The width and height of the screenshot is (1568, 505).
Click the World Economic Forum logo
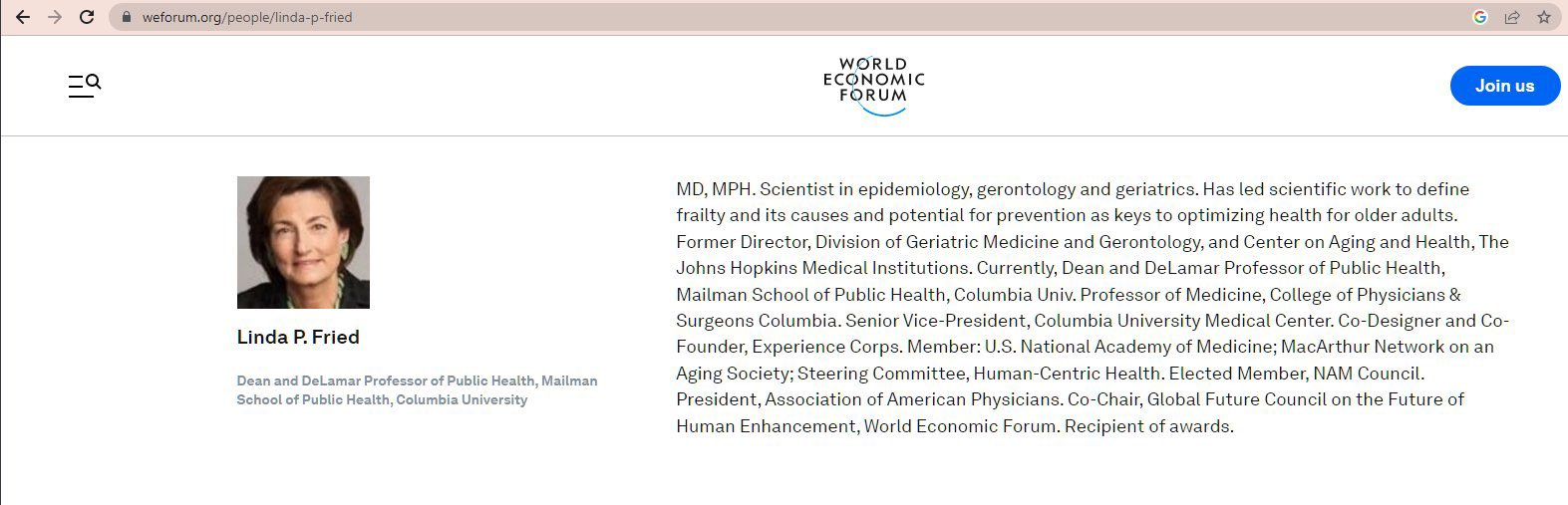pos(874,86)
